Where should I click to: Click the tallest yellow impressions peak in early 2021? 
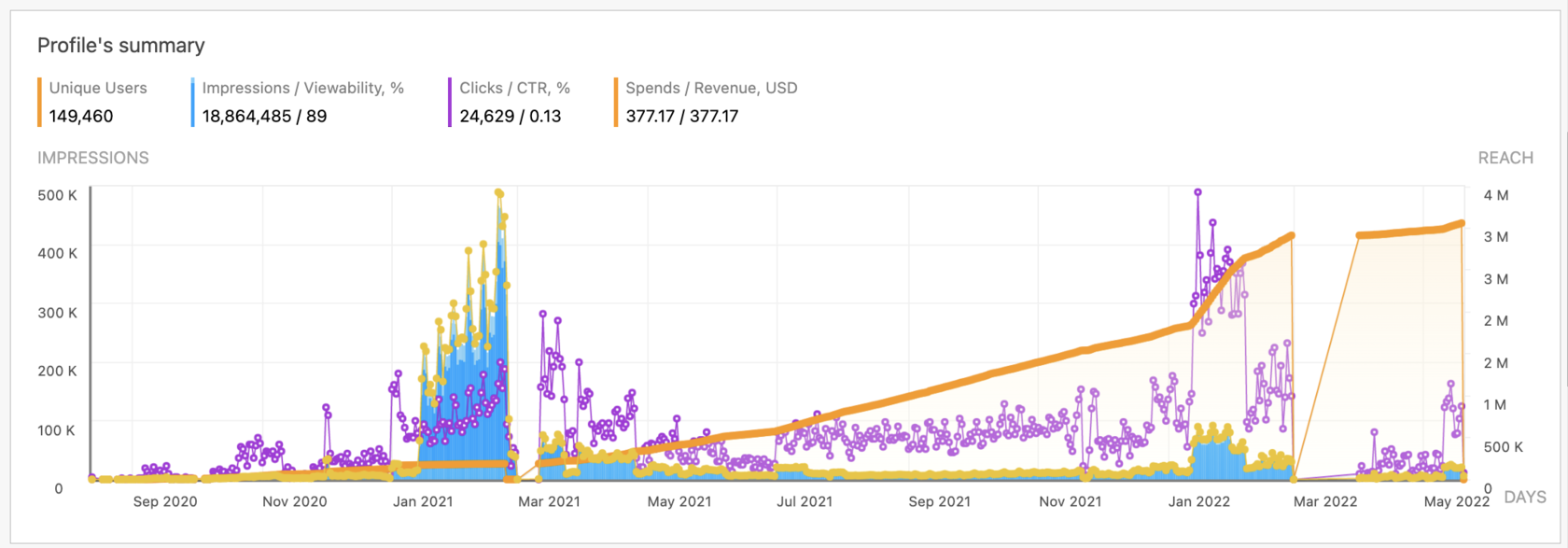(498, 193)
